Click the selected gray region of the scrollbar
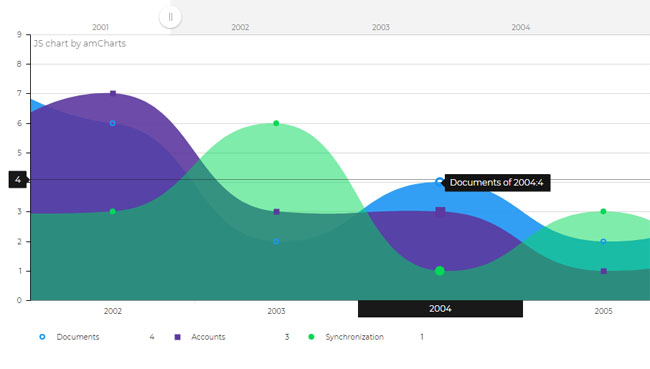 pos(410,17)
